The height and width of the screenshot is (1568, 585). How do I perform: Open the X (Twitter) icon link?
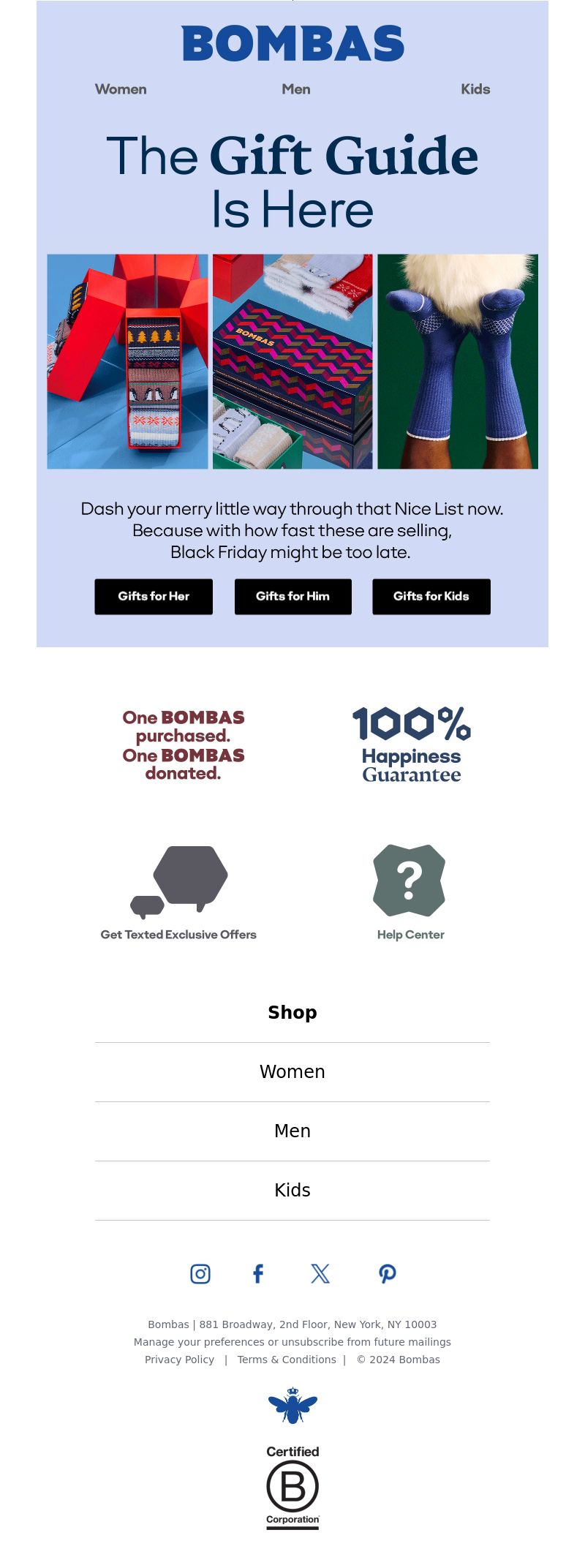[x=320, y=1274]
